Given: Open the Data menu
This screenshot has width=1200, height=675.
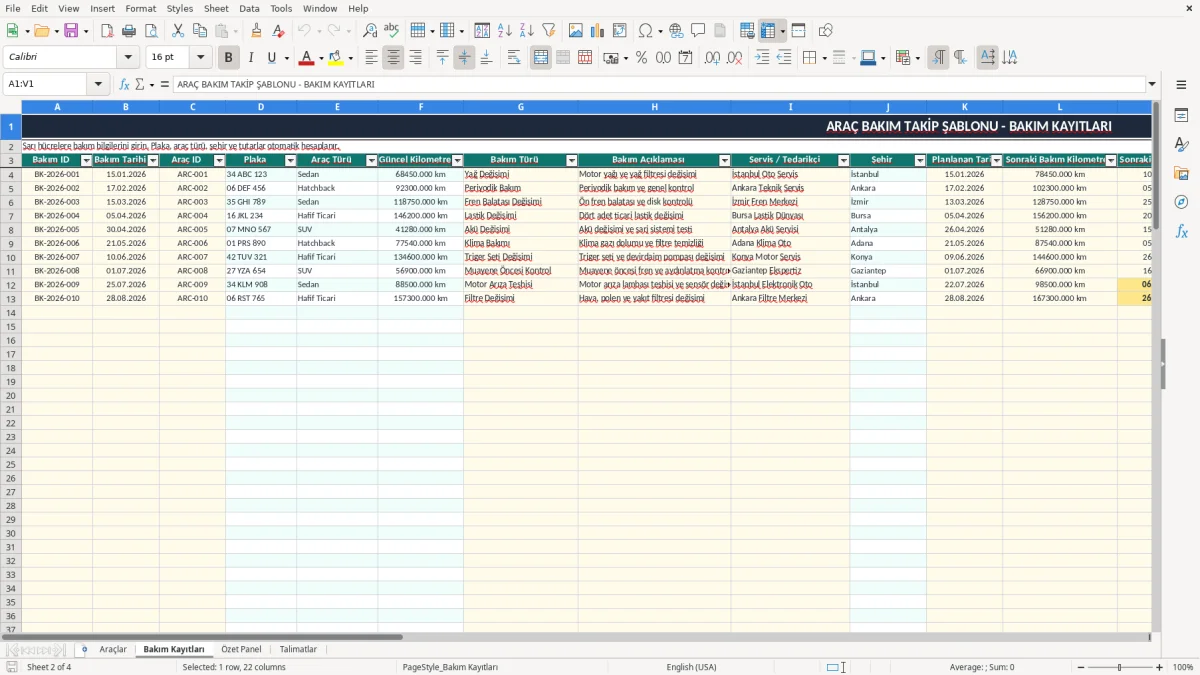Looking at the screenshot, I should tap(249, 8).
